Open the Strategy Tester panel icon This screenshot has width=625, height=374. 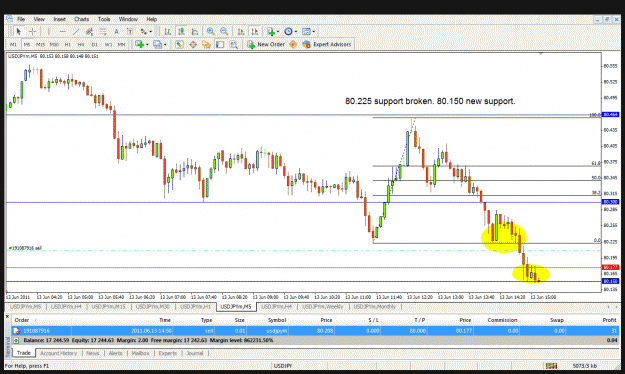[234, 44]
